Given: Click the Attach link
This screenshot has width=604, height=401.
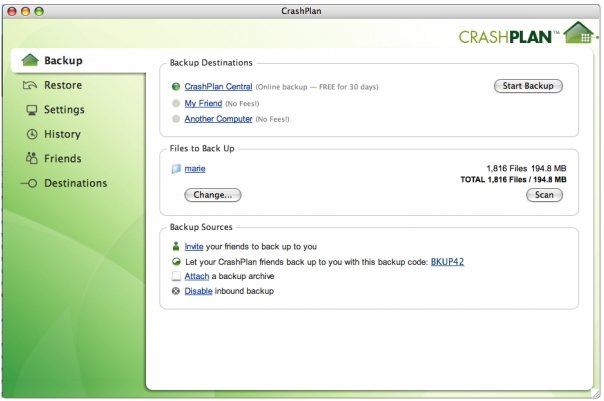Looking at the screenshot, I should (x=196, y=276).
